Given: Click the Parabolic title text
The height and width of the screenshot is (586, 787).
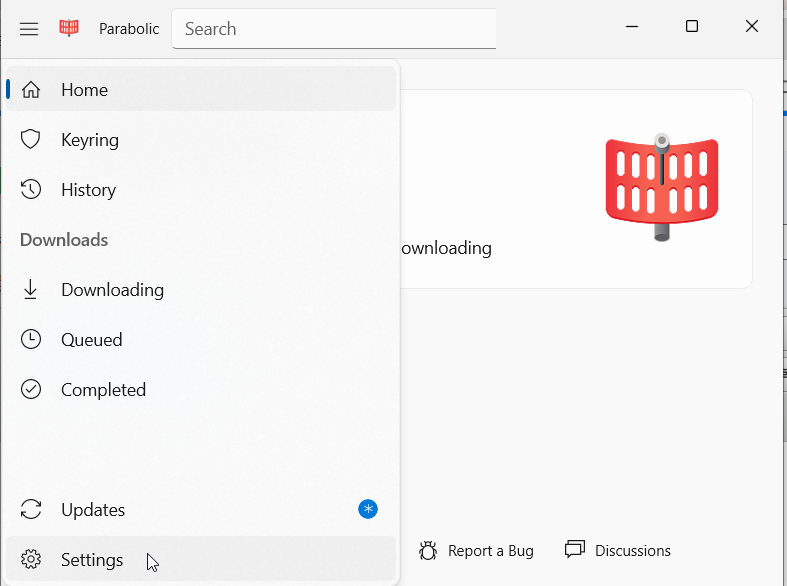Looking at the screenshot, I should coord(129,29).
